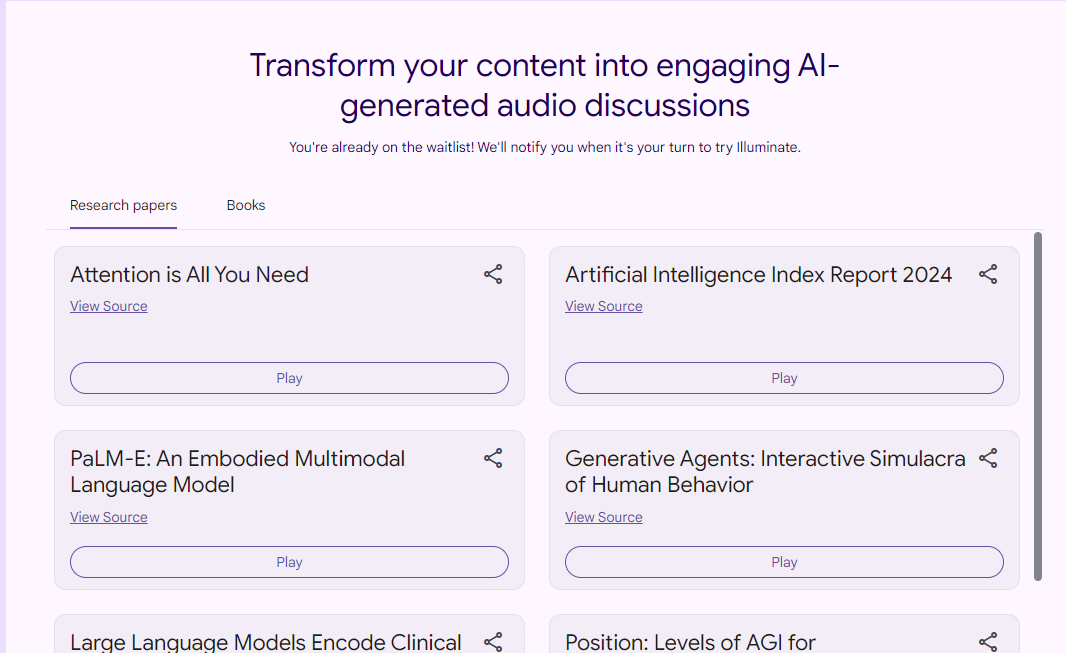
Task: Play the Generative Agents discussion
Action: point(784,562)
